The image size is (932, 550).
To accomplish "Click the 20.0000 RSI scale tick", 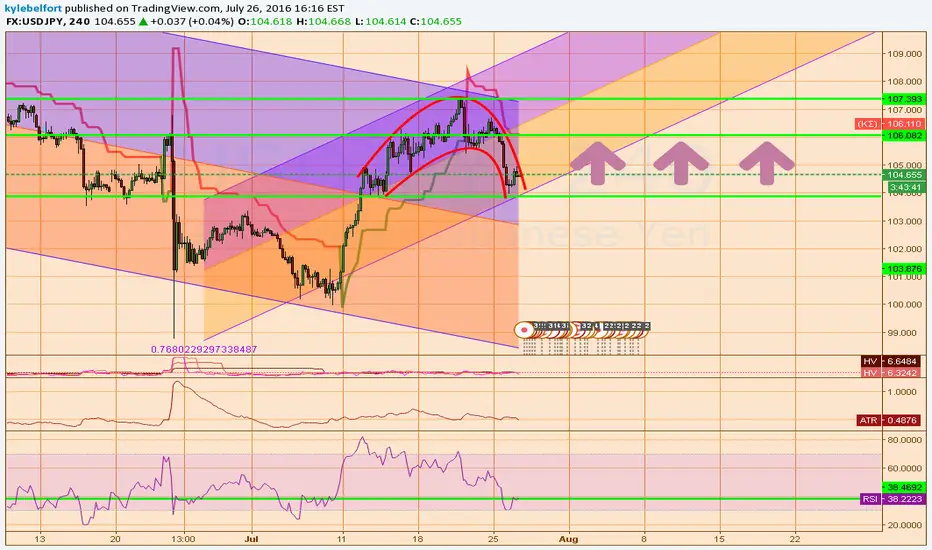I will pyautogui.click(x=905, y=525).
